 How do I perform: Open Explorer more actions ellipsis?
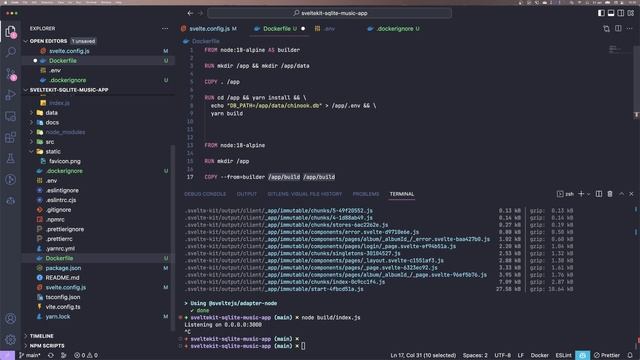tap(165, 29)
